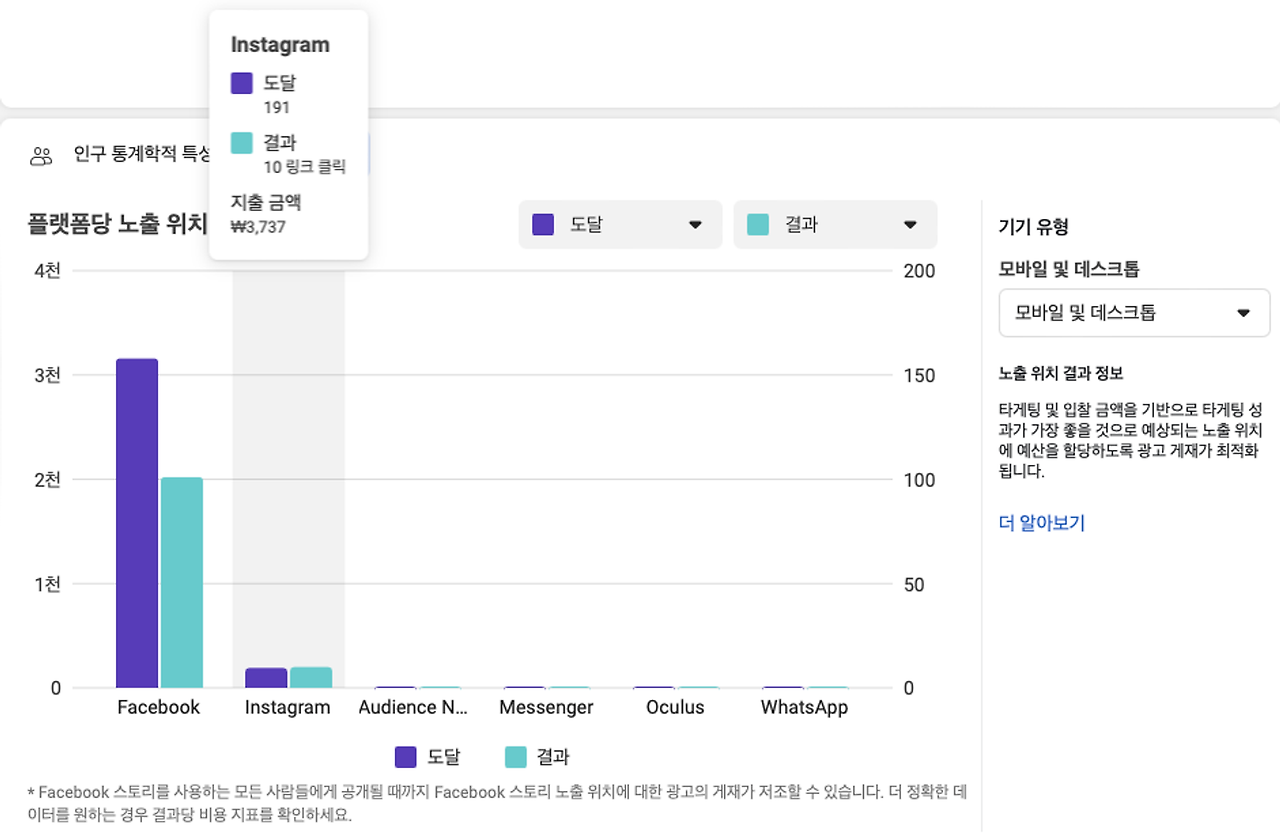Click caret arrow of device type selector
The image size is (1280, 838).
(x=1243, y=313)
